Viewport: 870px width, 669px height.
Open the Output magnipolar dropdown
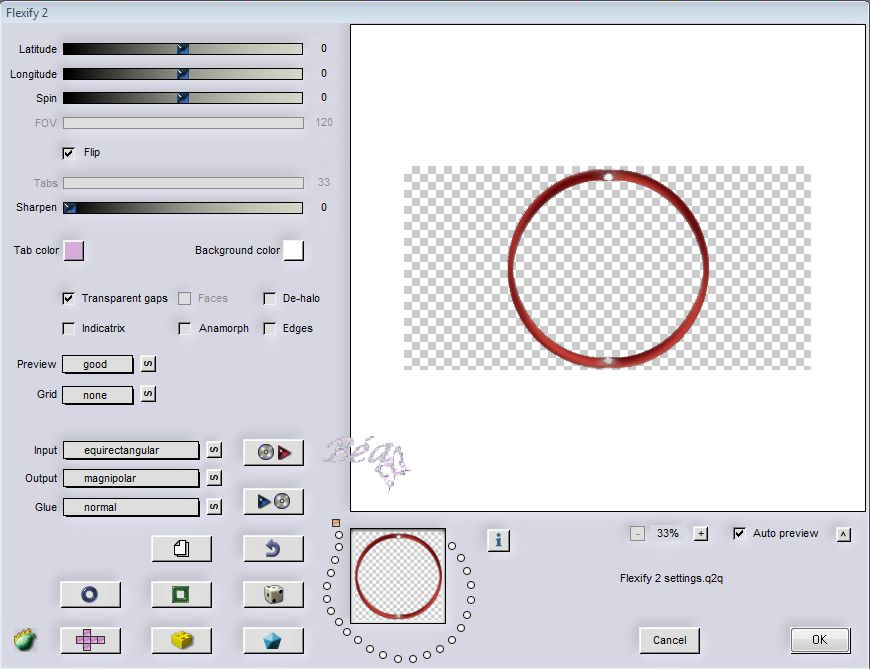pyautogui.click(x=131, y=479)
